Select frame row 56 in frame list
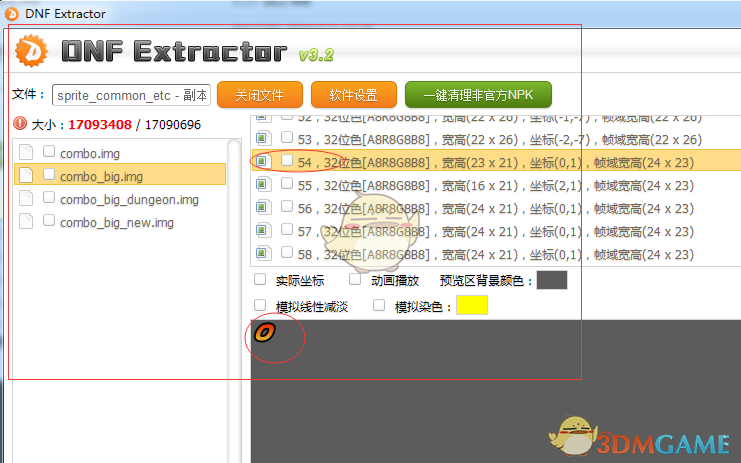Viewport: 741px width, 463px height. pos(496,208)
